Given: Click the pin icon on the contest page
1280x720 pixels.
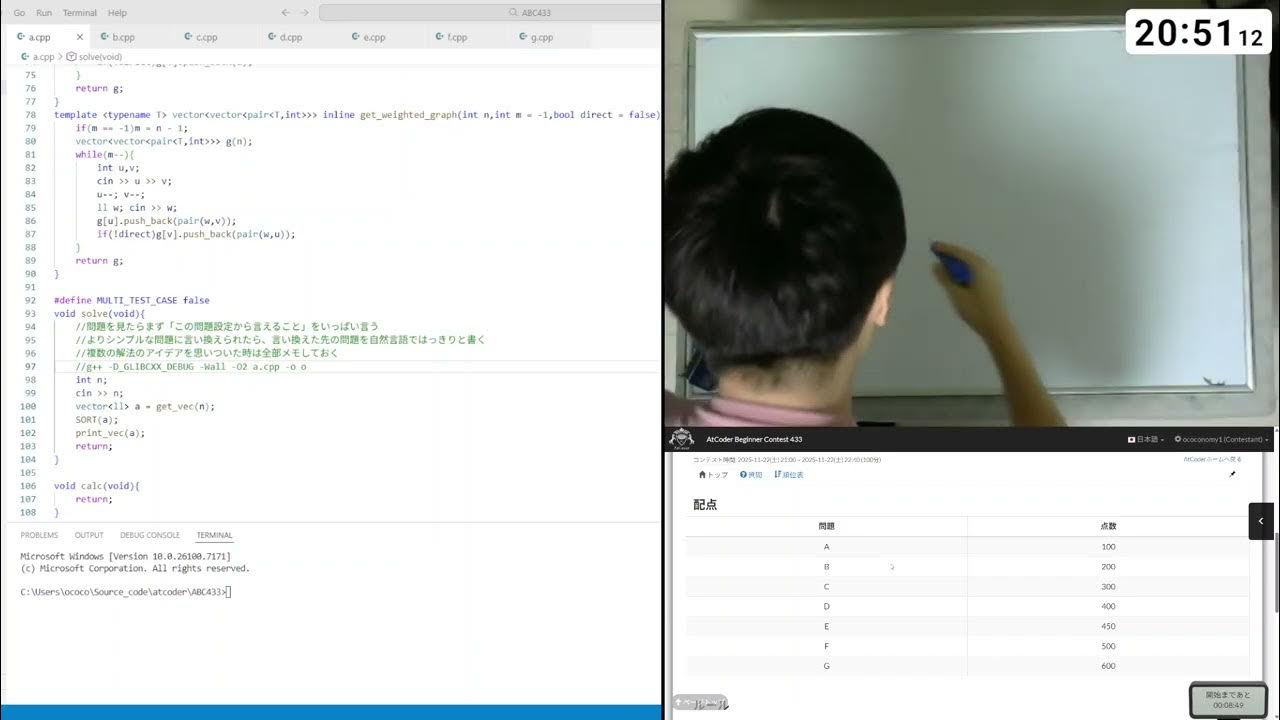Looking at the screenshot, I should pyautogui.click(x=1233, y=474).
